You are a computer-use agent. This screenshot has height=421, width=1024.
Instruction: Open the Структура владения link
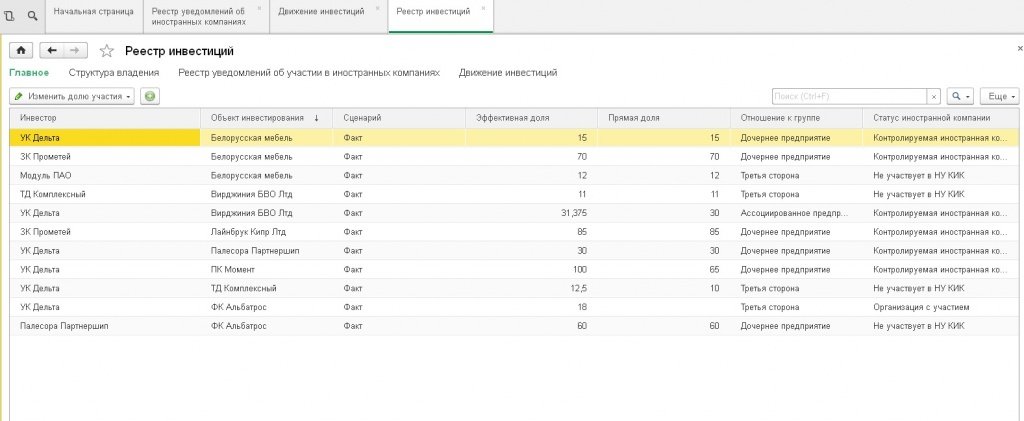114,73
